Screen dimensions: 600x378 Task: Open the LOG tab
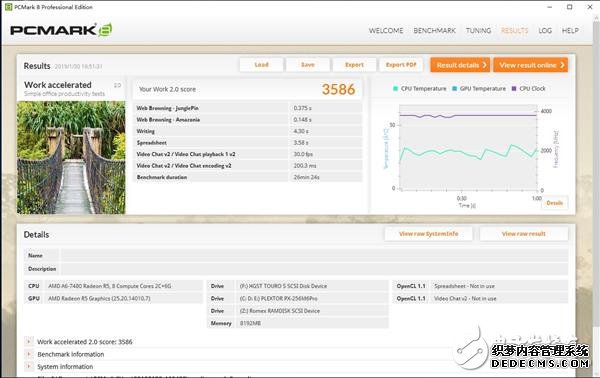545,31
